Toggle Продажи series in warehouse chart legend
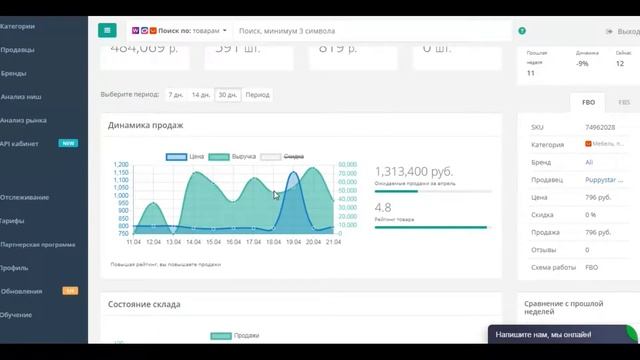The image size is (640, 360). 235,336
